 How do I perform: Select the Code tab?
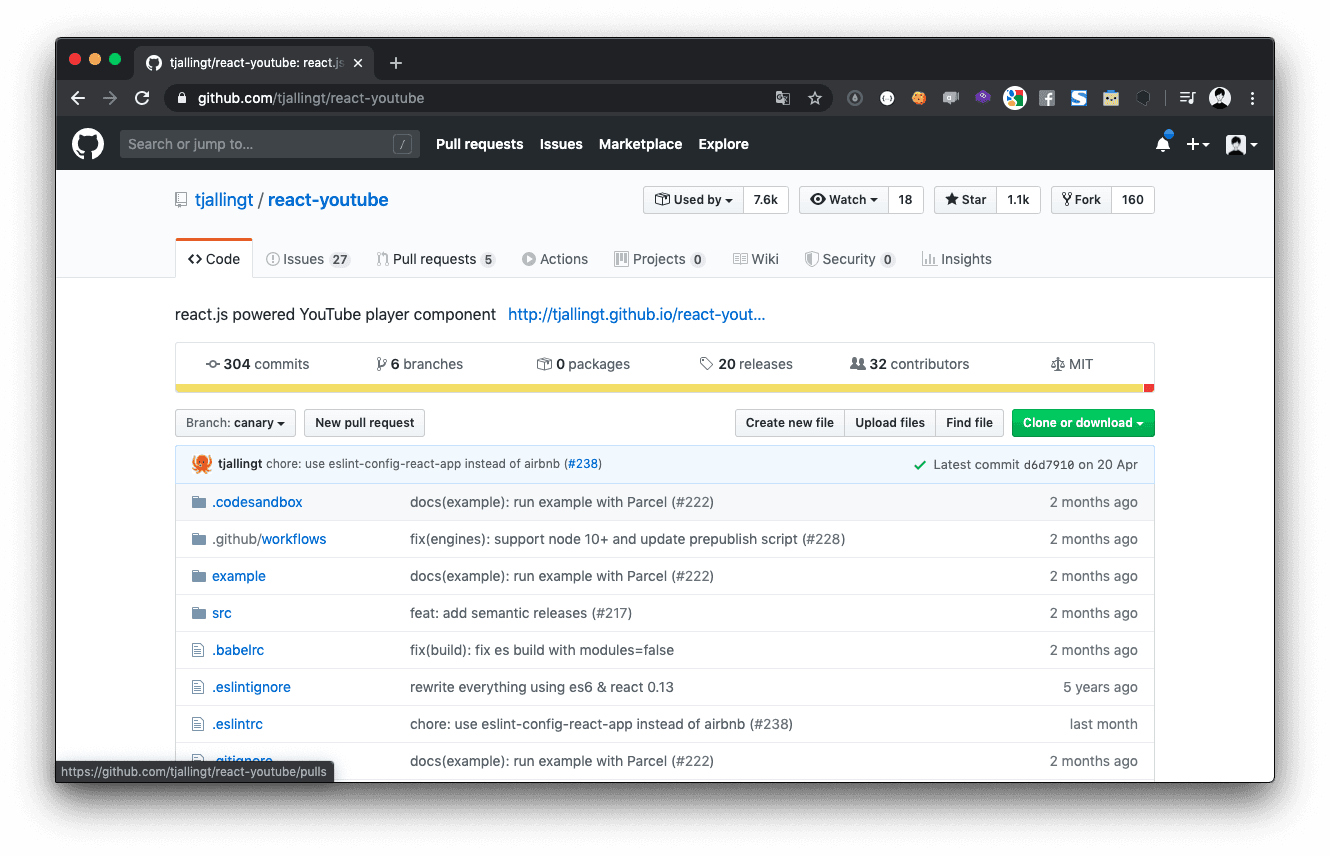tap(214, 259)
